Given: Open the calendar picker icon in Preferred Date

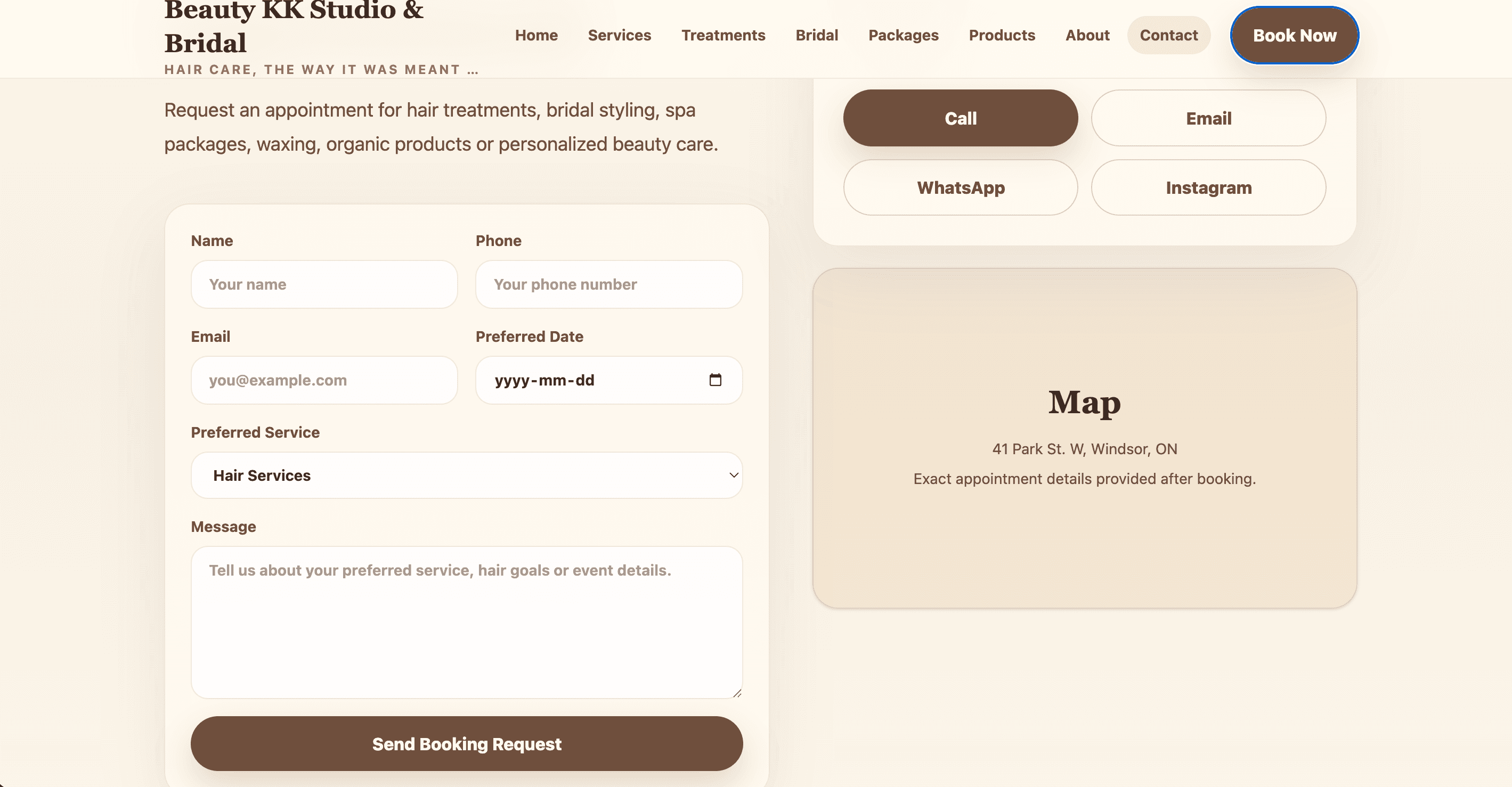Looking at the screenshot, I should (x=715, y=380).
